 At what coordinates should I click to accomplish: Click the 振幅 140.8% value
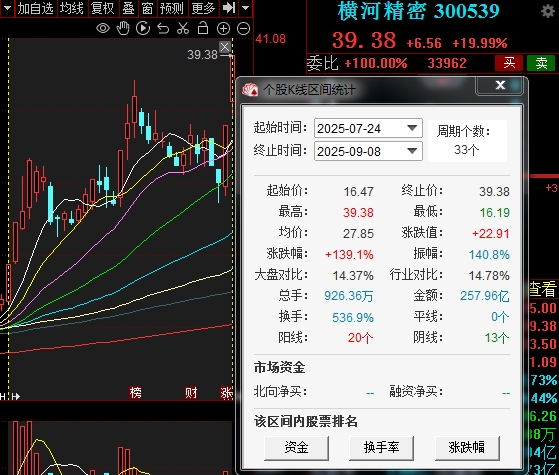click(x=489, y=255)
